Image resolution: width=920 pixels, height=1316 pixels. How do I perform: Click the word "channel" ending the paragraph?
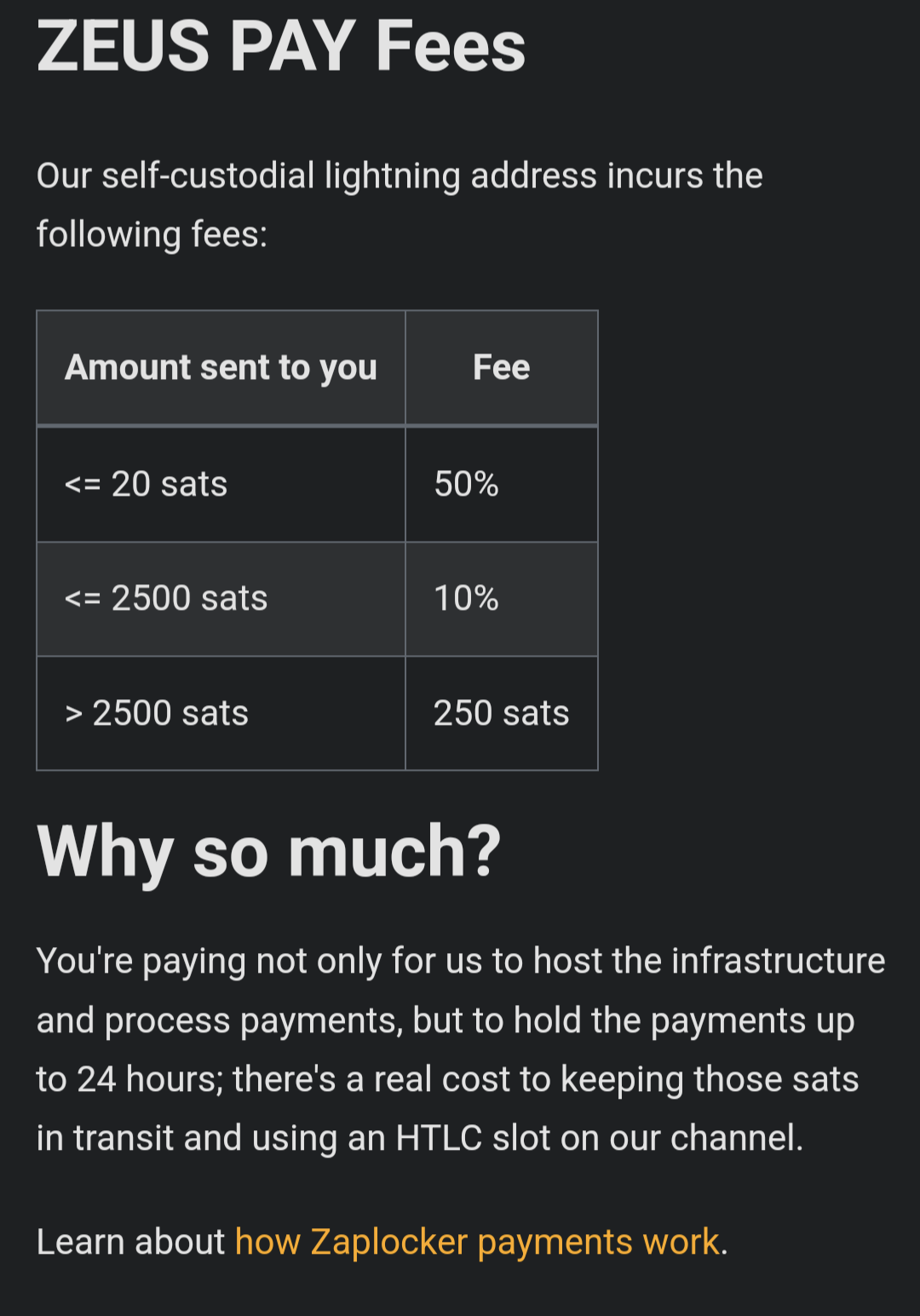click(x=733, y=1138)
